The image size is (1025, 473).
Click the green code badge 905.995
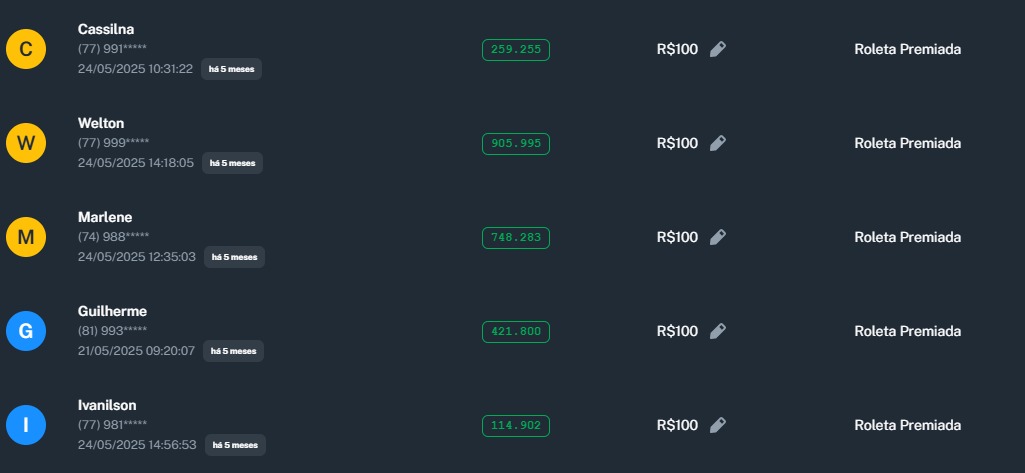(x=516, y=143)
